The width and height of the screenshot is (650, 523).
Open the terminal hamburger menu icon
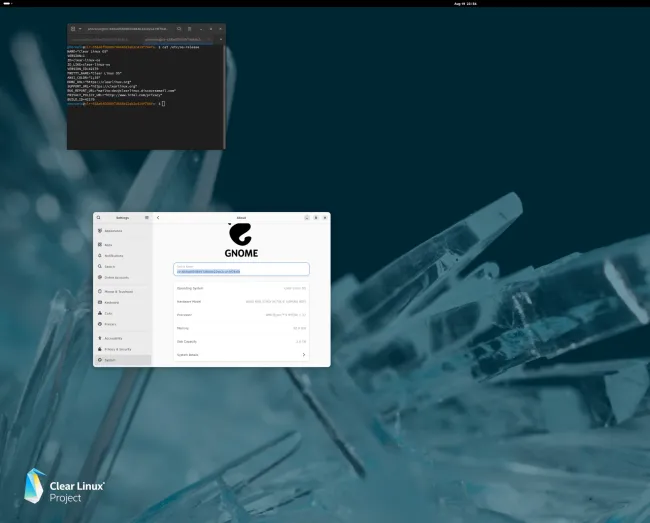click(x=191, y=30)
